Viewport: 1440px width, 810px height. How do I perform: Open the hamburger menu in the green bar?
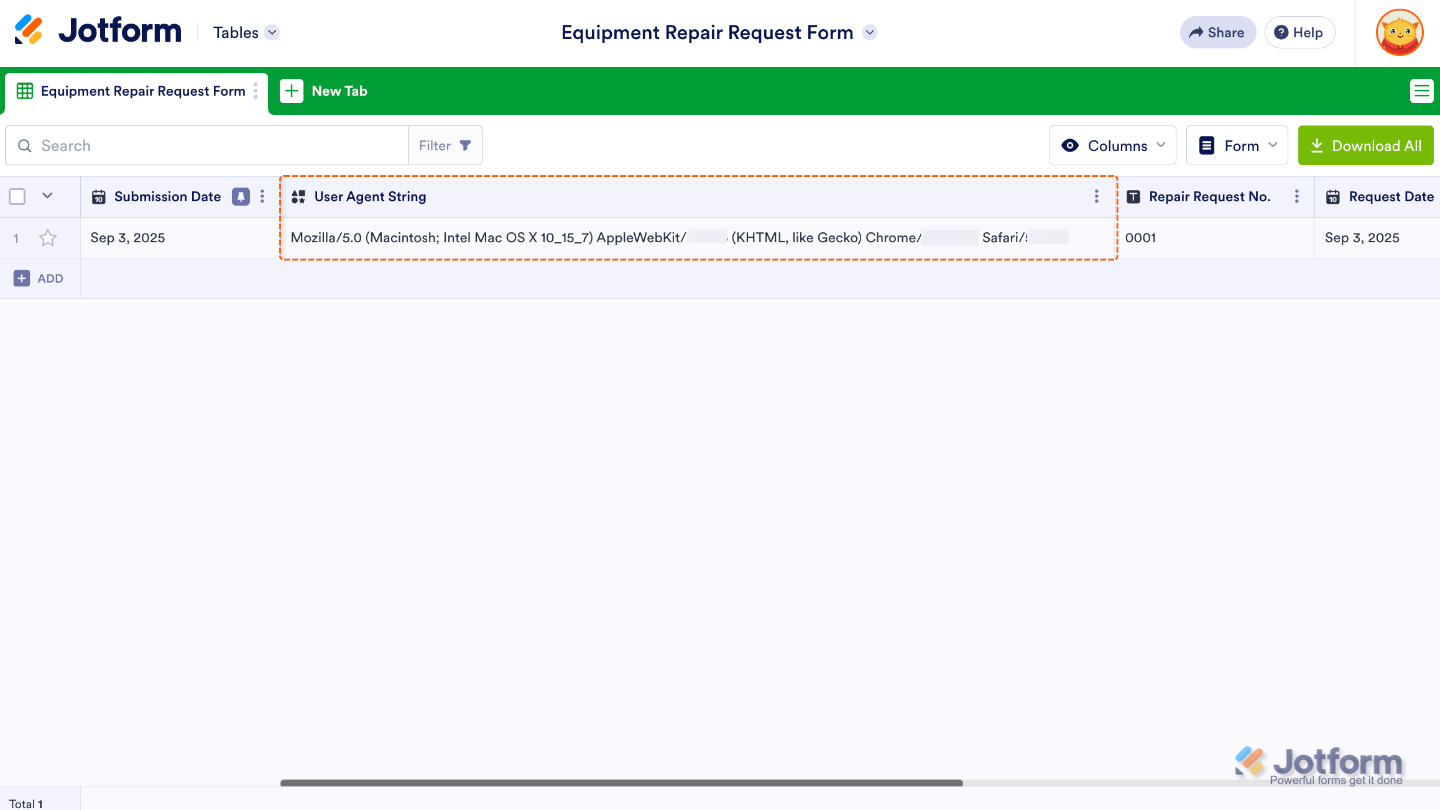tap(1421, 90)
